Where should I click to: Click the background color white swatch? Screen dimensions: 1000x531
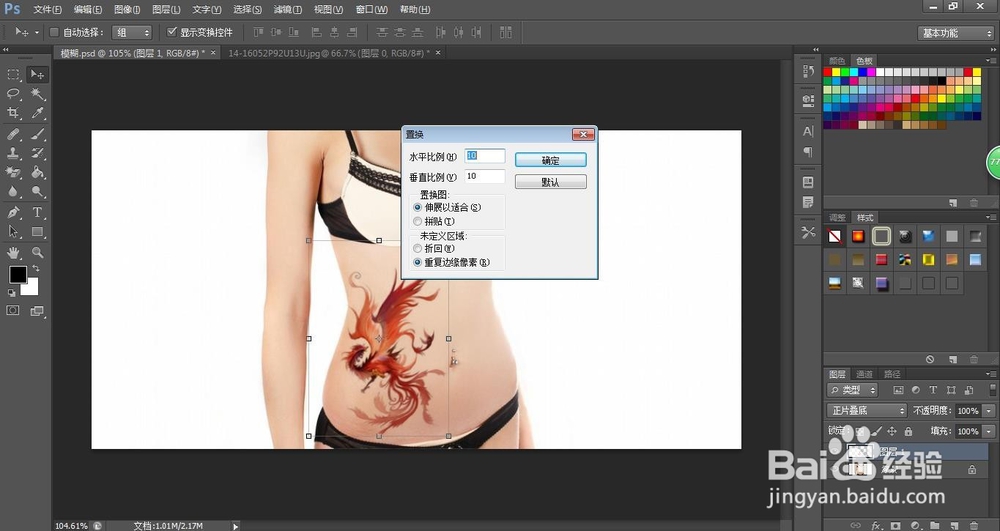click(x=32, y=289)
